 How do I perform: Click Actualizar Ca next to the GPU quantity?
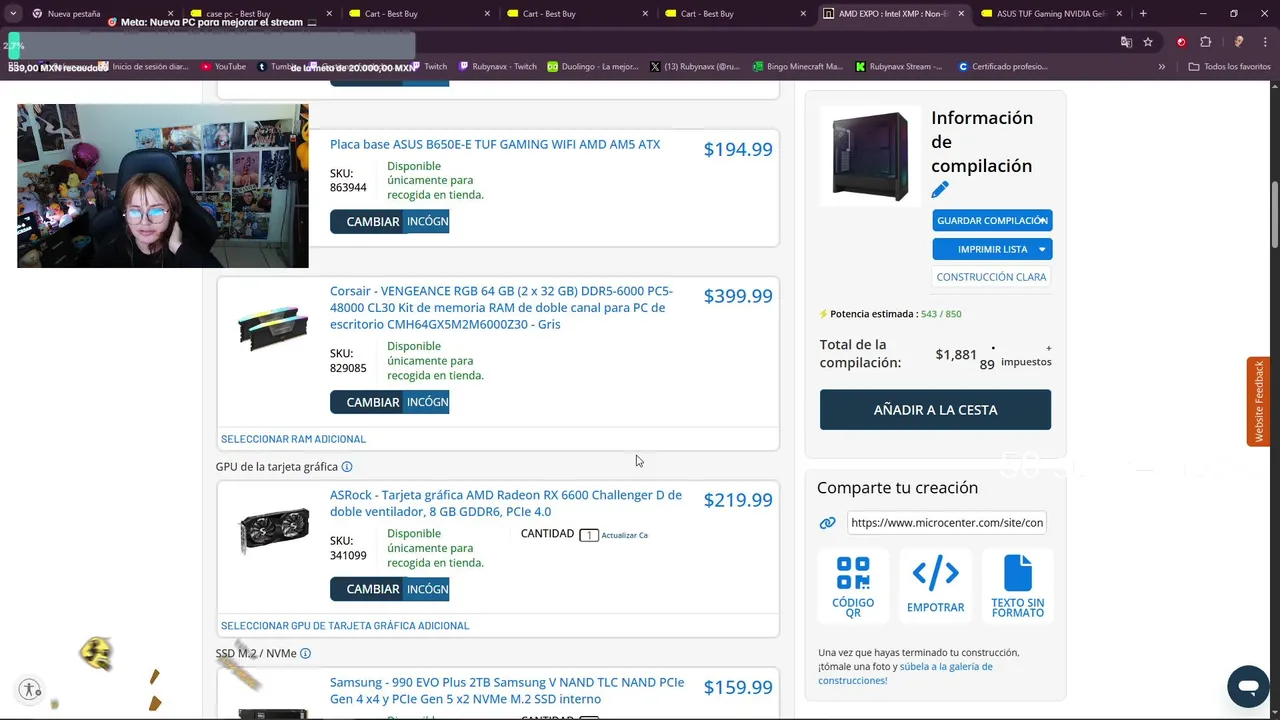625,535
